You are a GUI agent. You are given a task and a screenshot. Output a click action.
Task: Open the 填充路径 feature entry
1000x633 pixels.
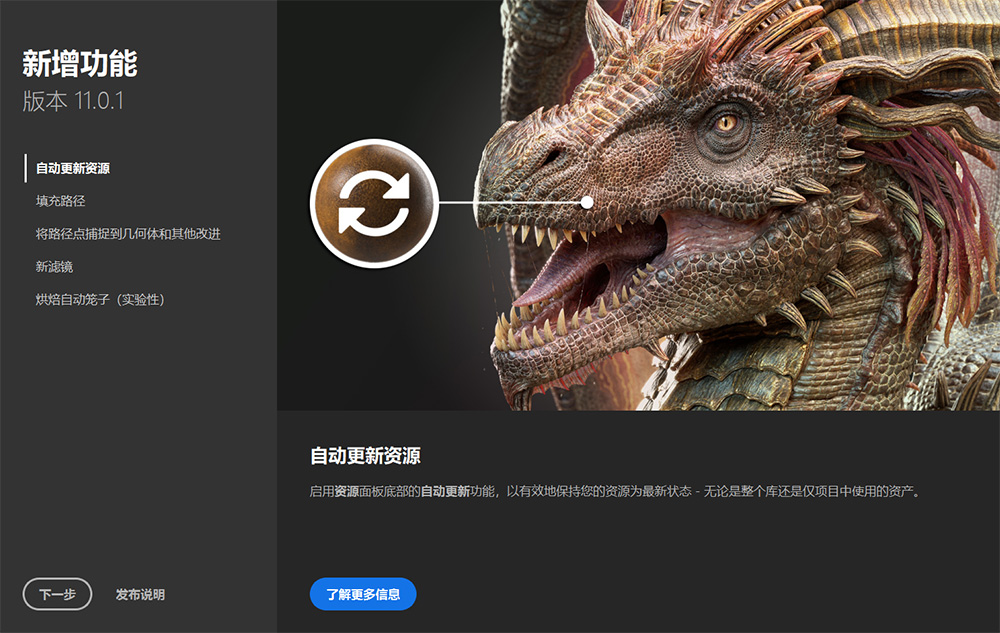click(x=60, y=201)
